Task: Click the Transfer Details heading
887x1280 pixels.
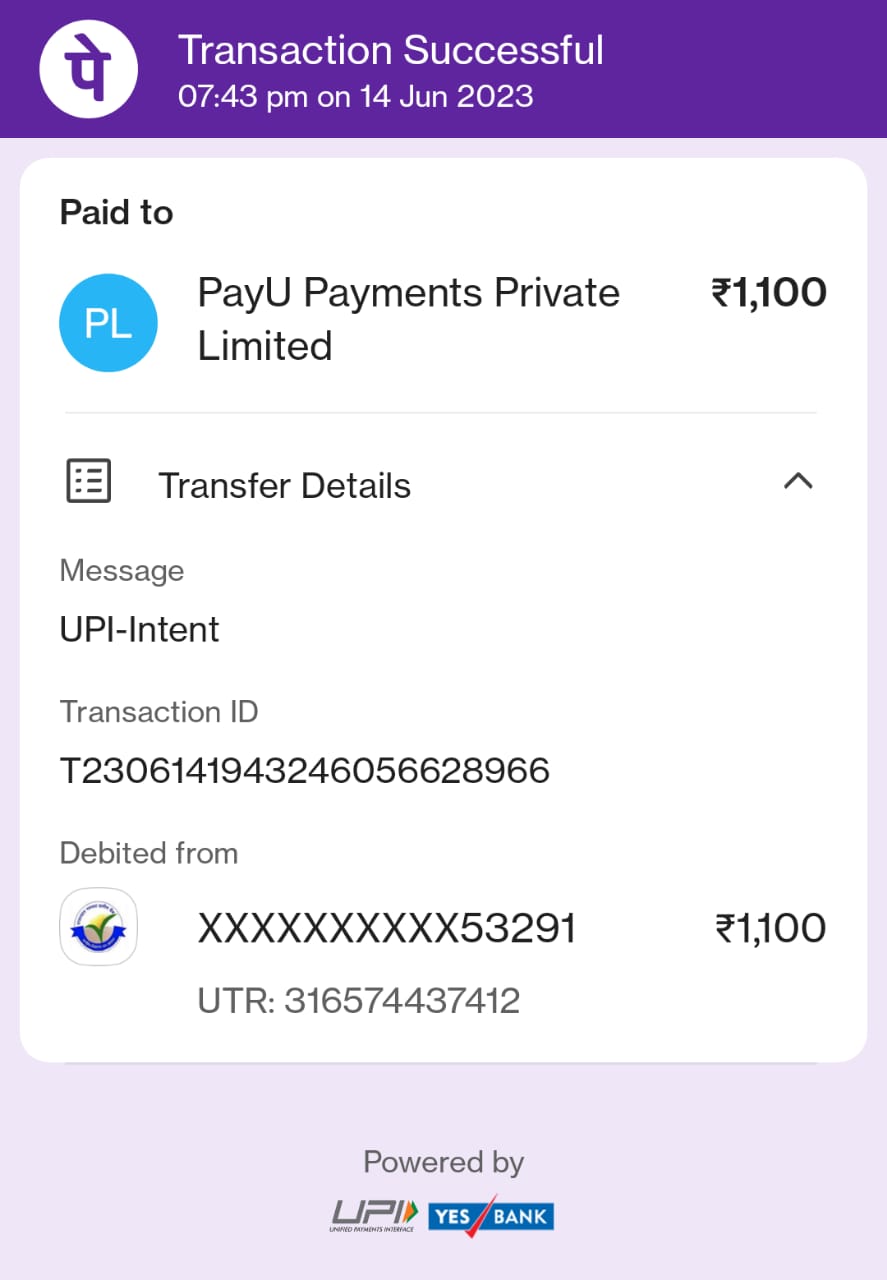Action: (285, 486)
